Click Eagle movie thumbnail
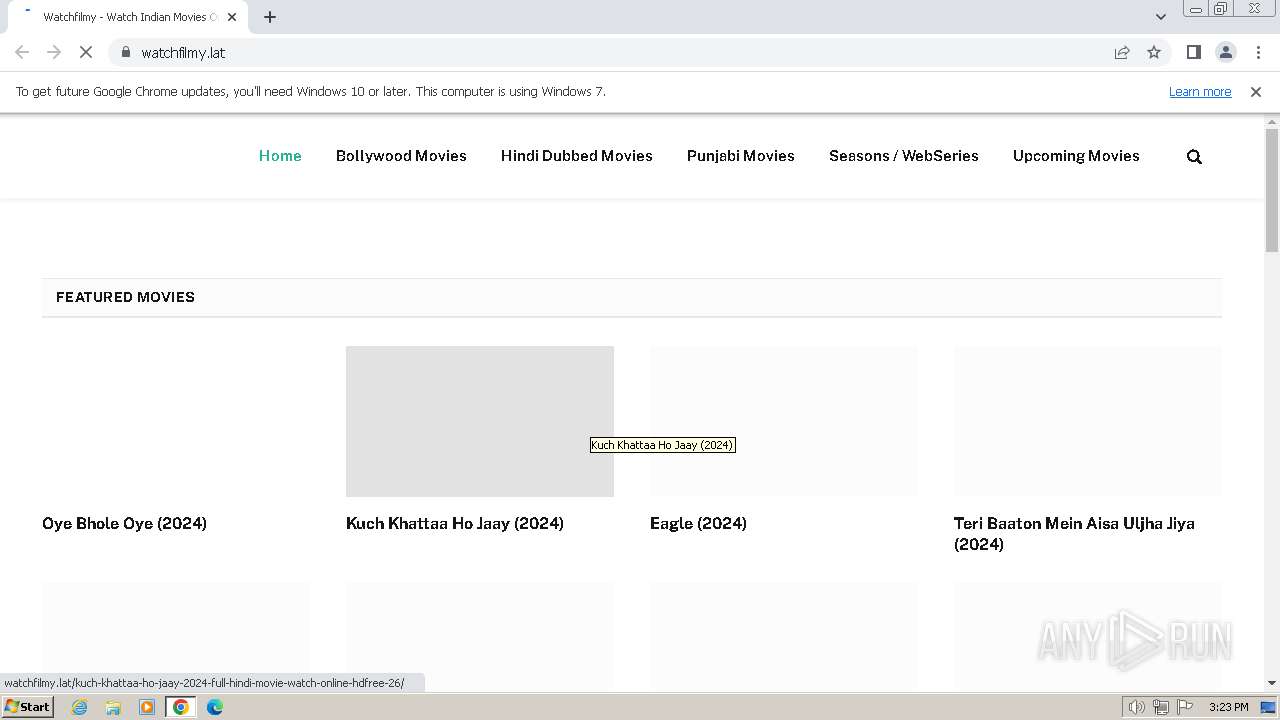Image resolution: width=1280 pixels, height=720 pixels. pos(784,421)
